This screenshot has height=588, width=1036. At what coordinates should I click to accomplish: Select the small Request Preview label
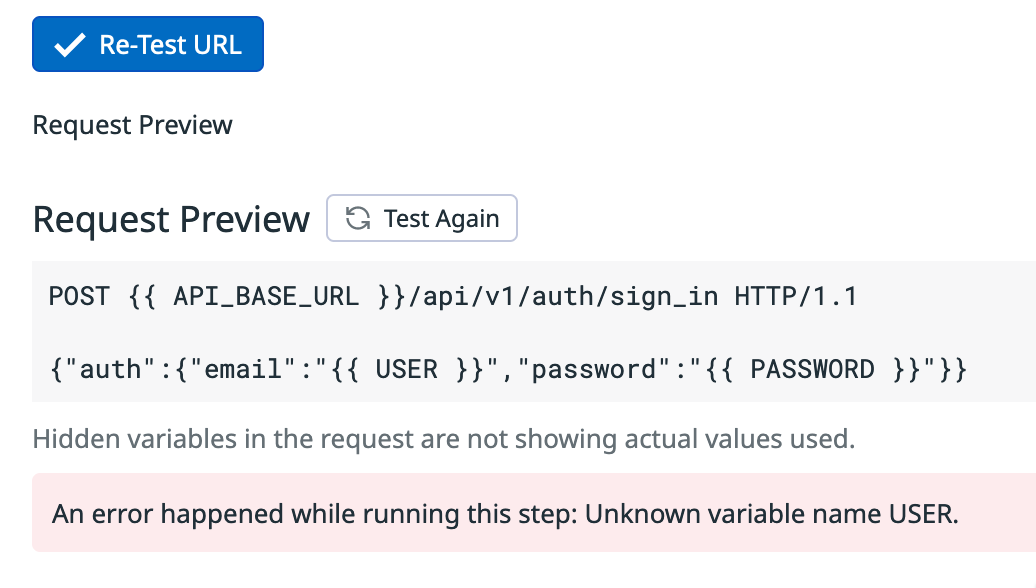[x=132, y=125]
